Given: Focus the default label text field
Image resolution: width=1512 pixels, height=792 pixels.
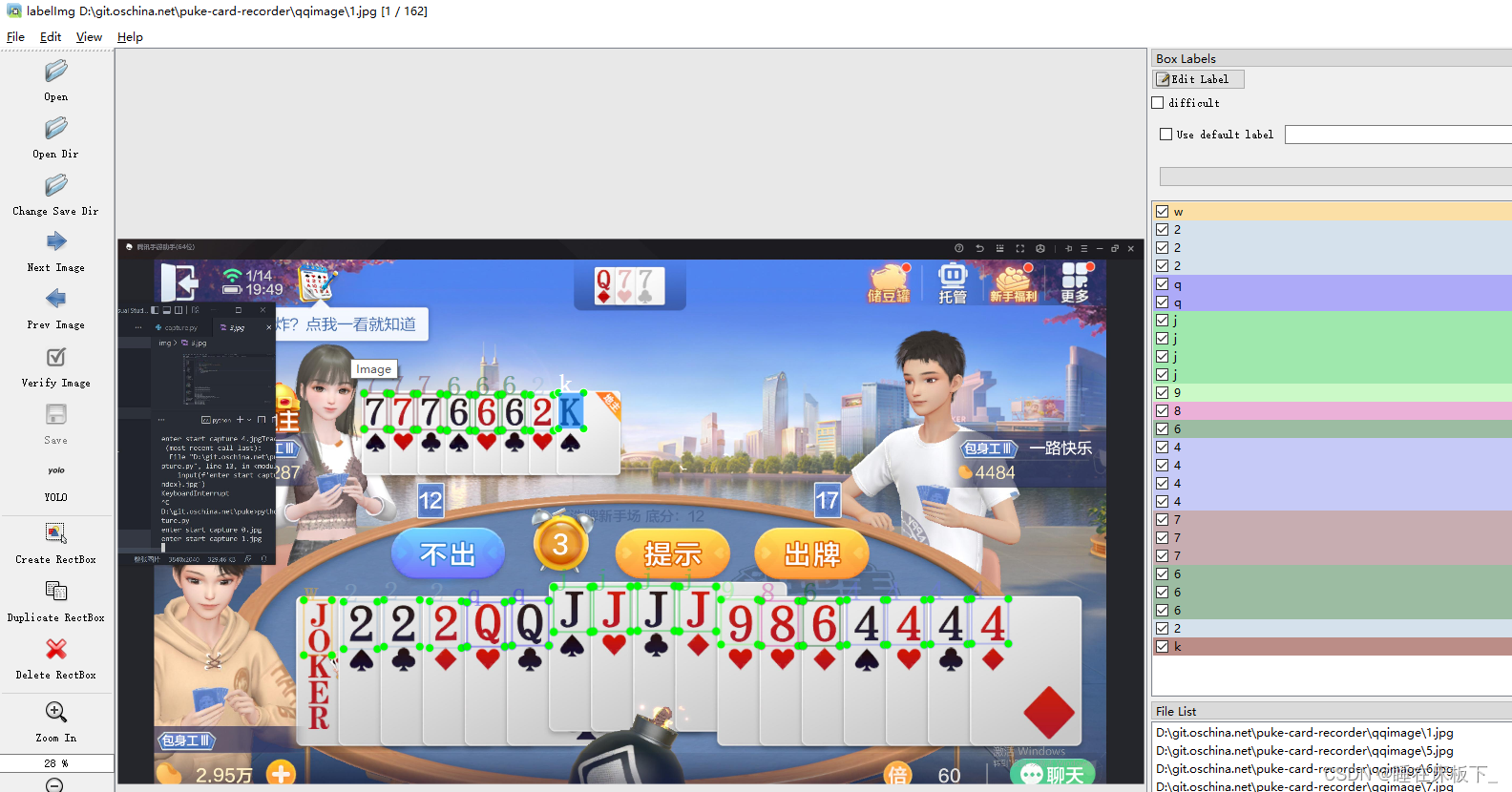Looking at the screenshot, I should point(1398,135).
